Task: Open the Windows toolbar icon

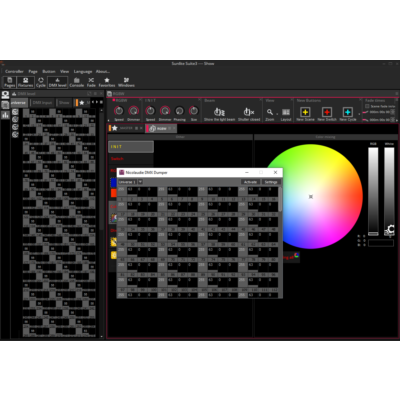Action: pyautogui.click(x=126, y=82)
